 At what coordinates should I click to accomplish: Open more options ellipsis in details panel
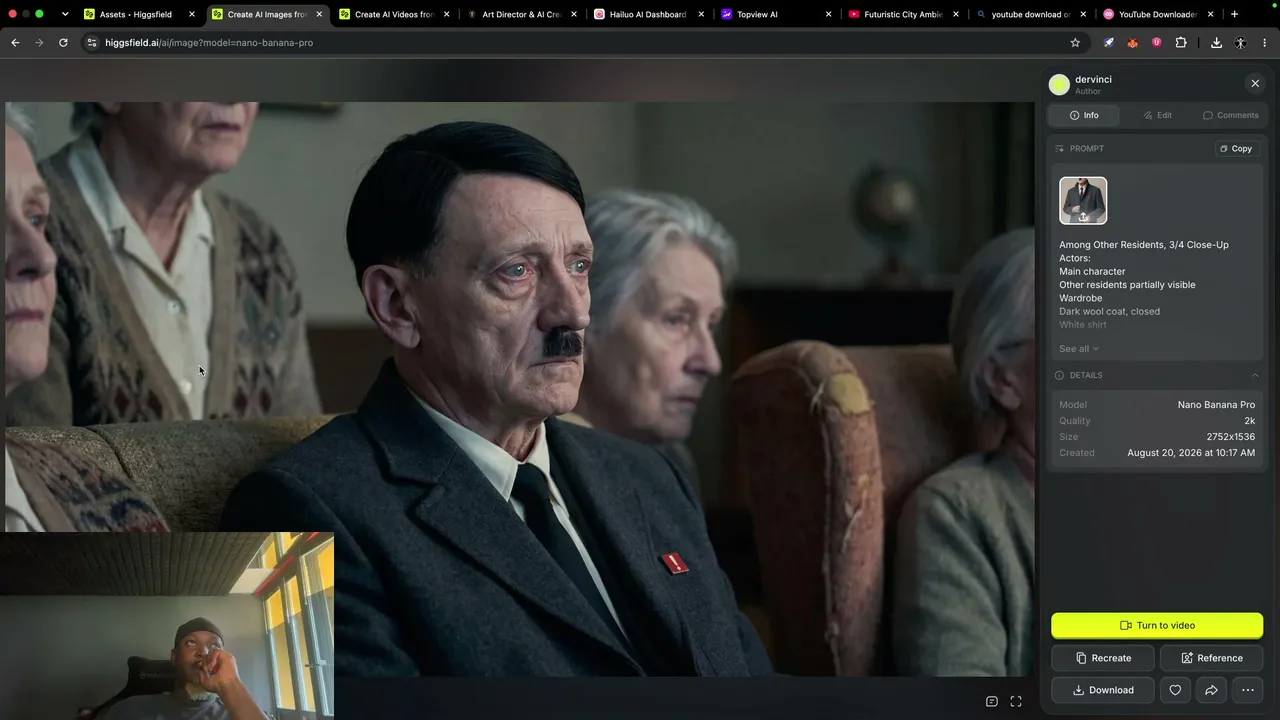coord(1247,690)
